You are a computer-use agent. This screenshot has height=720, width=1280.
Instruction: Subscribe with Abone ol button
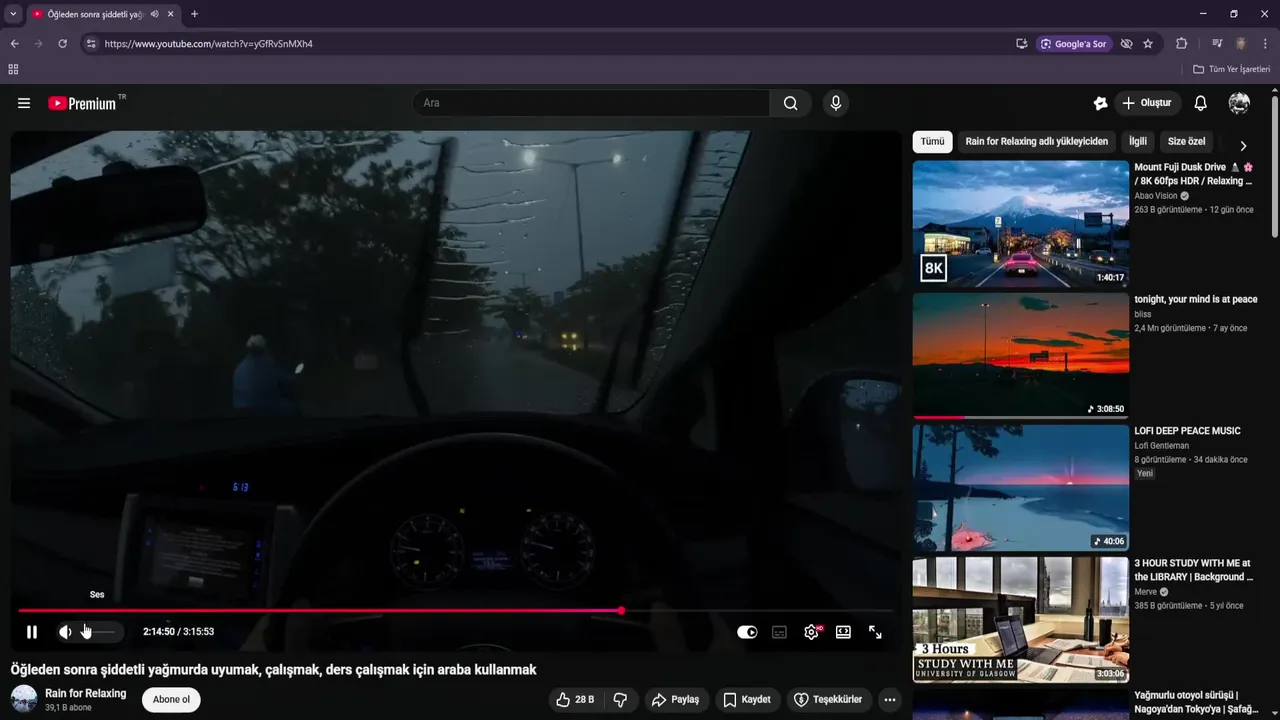[171, 700]
